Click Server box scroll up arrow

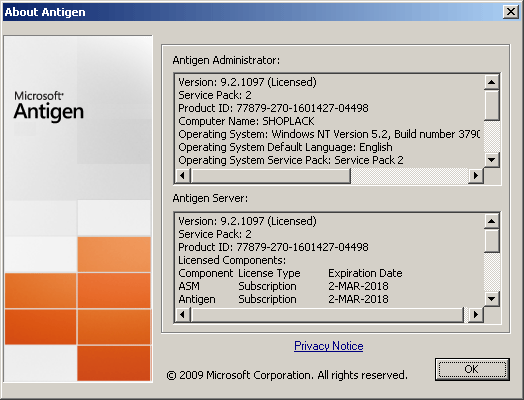[492, 221]
